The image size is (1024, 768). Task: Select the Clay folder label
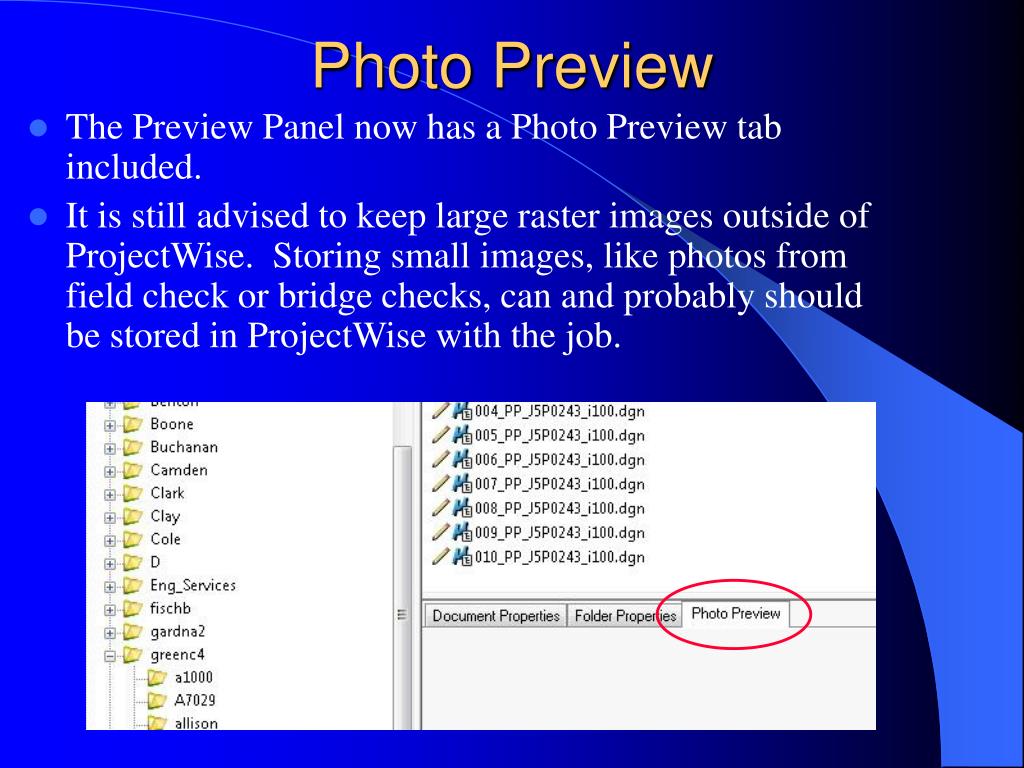165,517
